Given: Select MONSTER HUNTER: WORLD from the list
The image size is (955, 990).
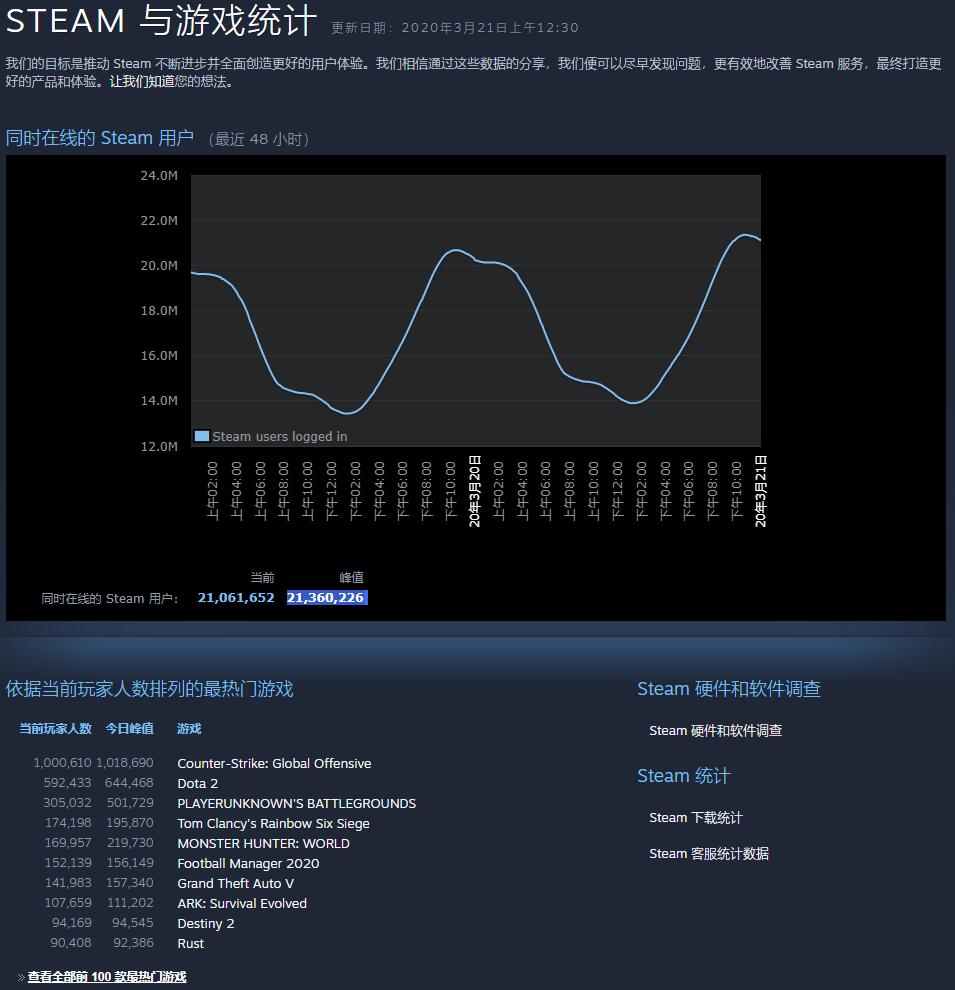Looking at the screenshot, I should pyautogui.click(x=263, y=843).
